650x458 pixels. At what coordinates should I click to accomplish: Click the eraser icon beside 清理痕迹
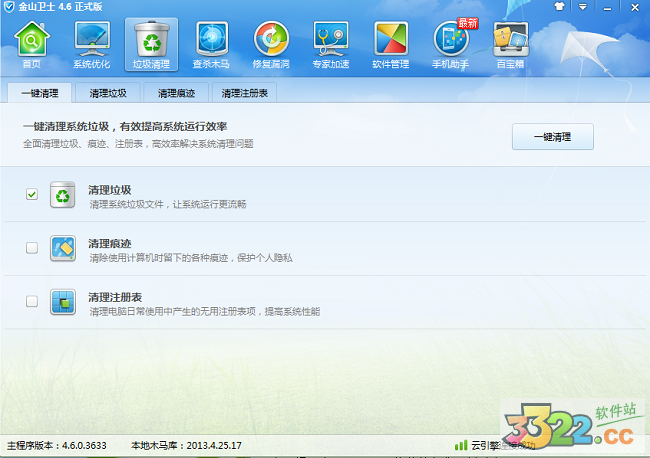(63, 248)
